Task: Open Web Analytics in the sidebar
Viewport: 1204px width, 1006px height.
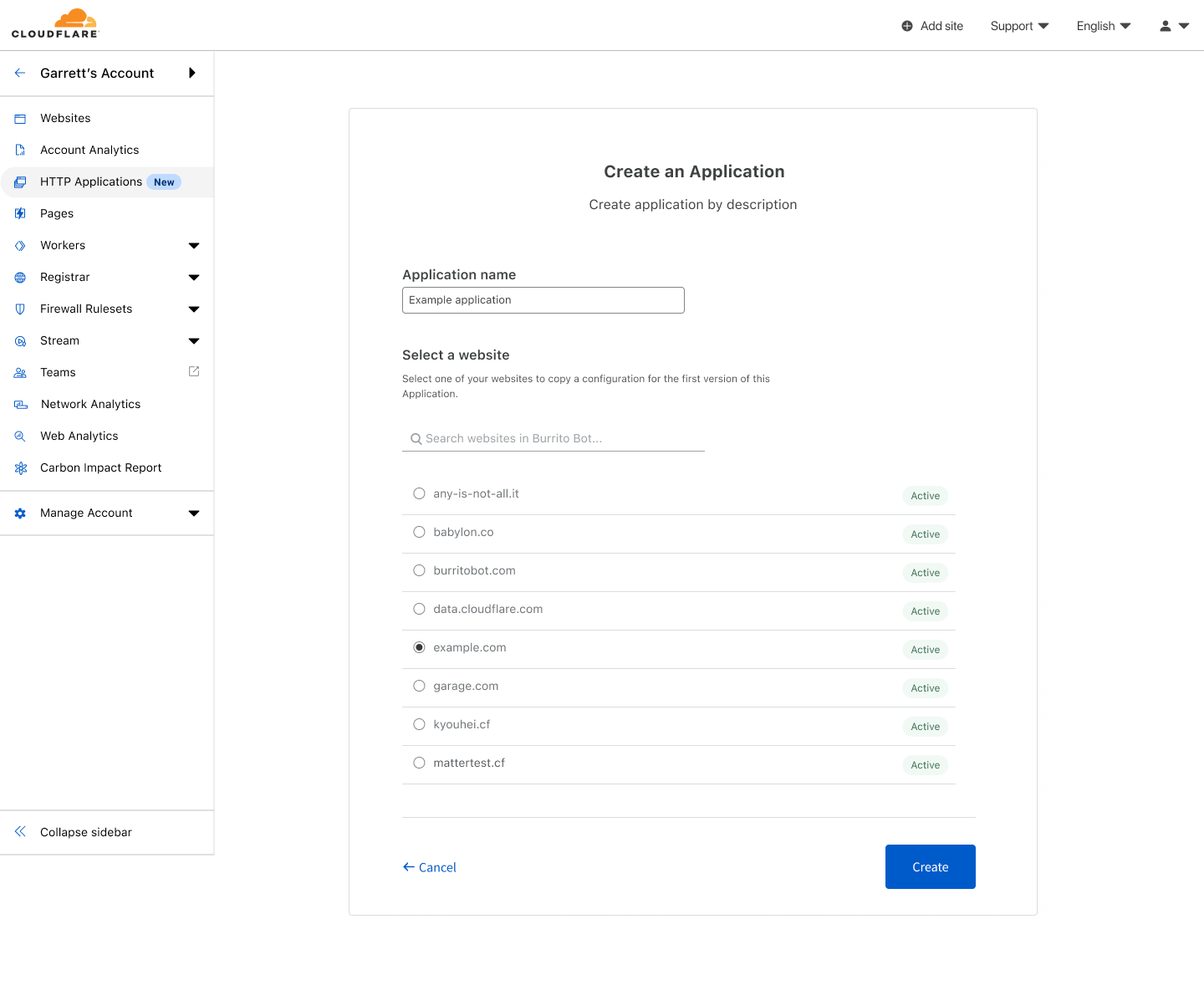Action: point(79,436)
